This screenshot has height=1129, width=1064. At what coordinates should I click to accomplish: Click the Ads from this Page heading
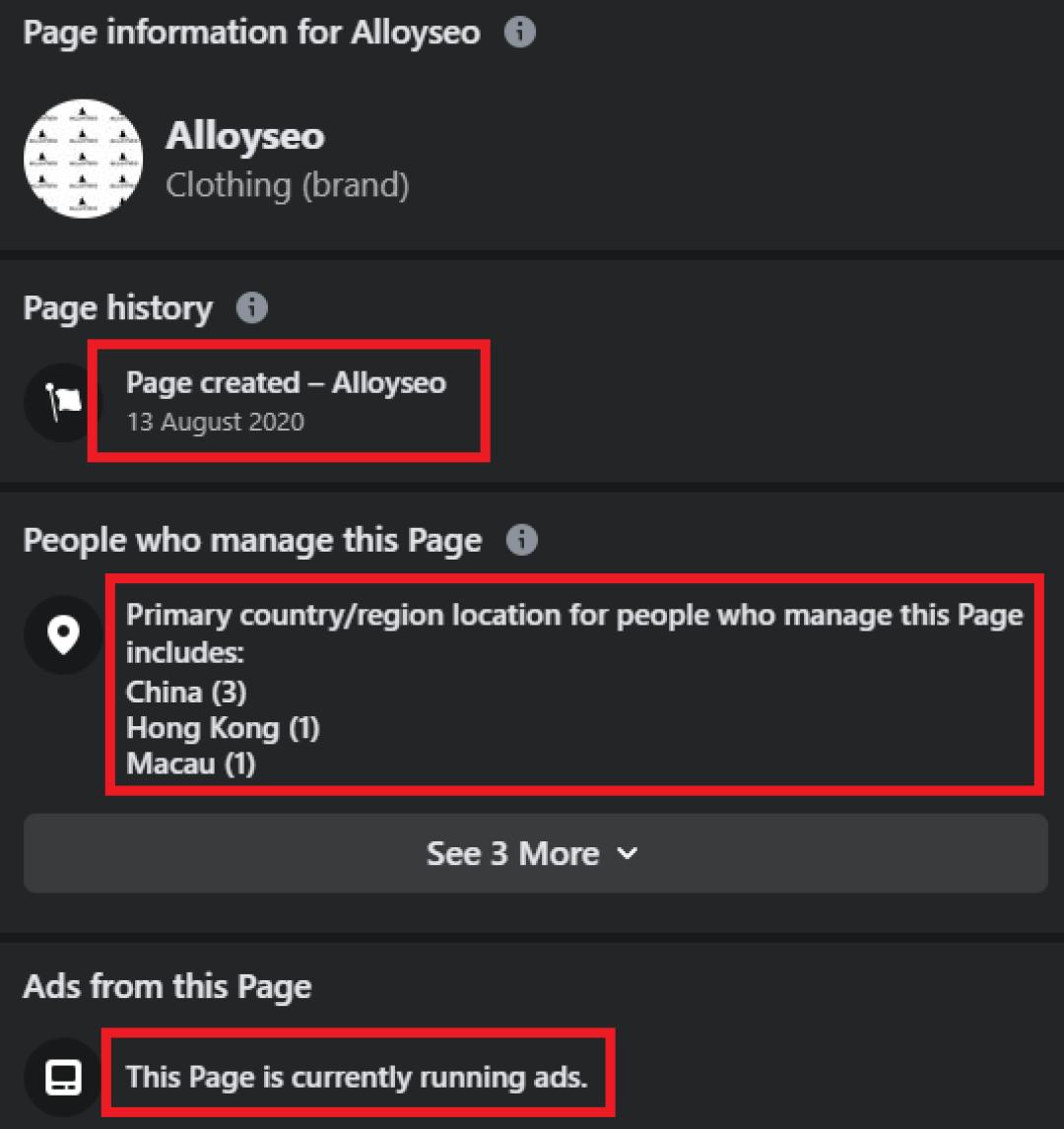[167, 986]
